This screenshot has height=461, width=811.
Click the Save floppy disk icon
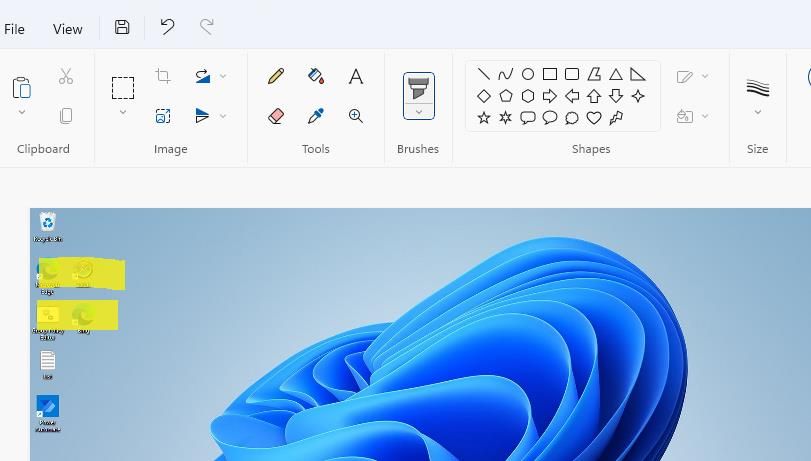pyautogui.click(x=122, y=27)
